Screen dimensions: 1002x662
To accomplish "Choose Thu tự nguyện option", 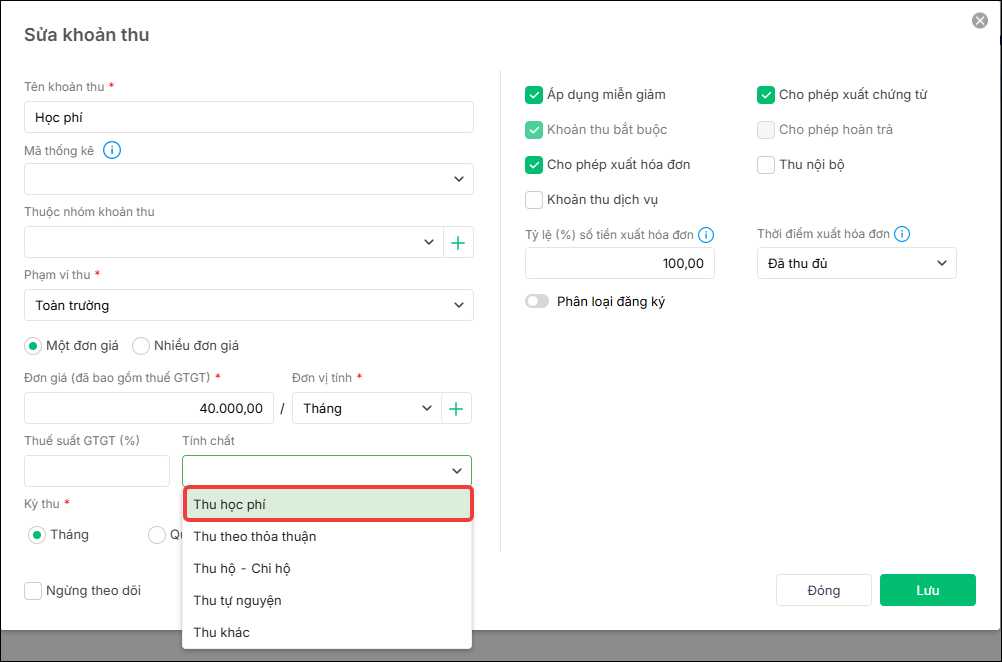I will pos(327,600).
